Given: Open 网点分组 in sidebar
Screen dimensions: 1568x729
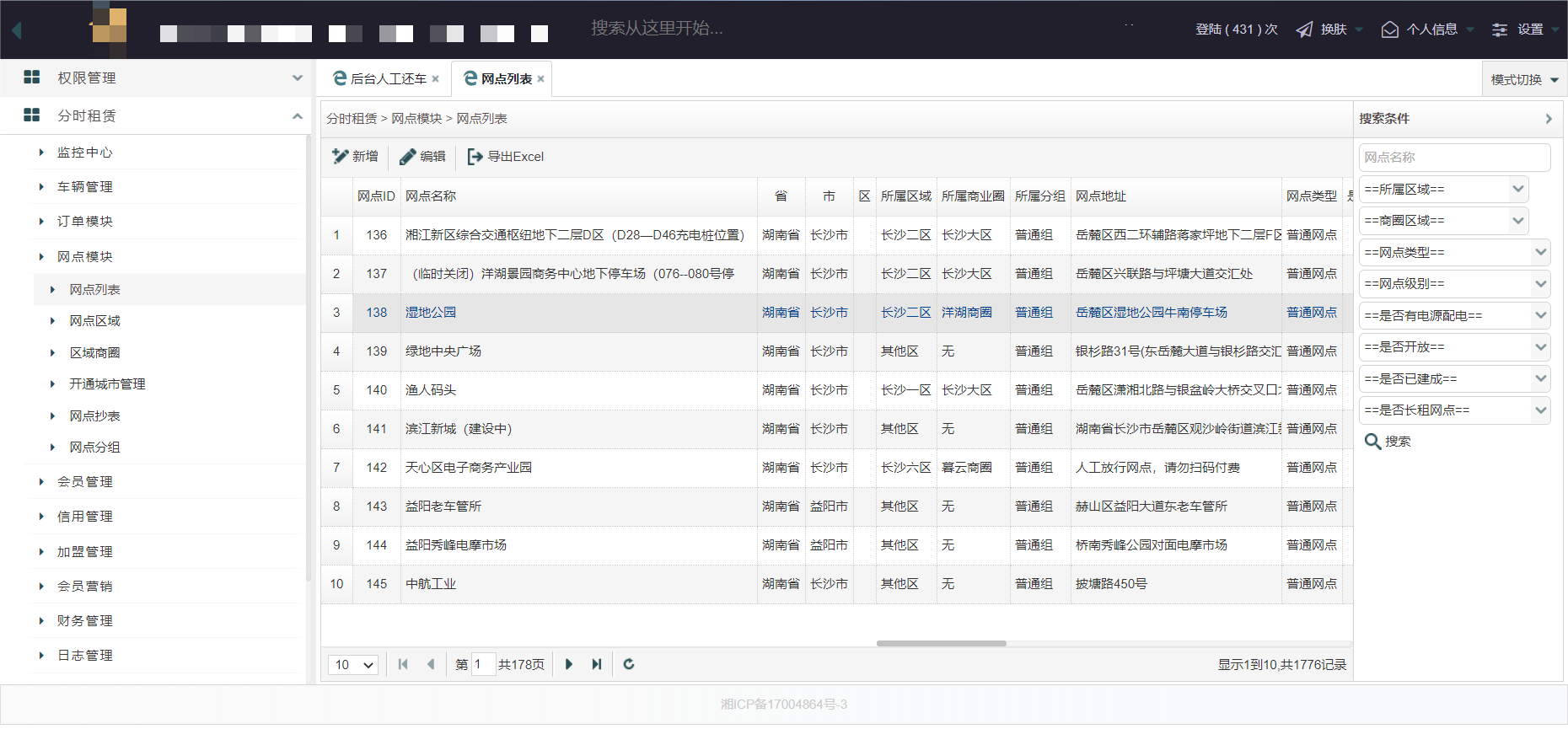Looking at the screenshot, I should 94,448.
